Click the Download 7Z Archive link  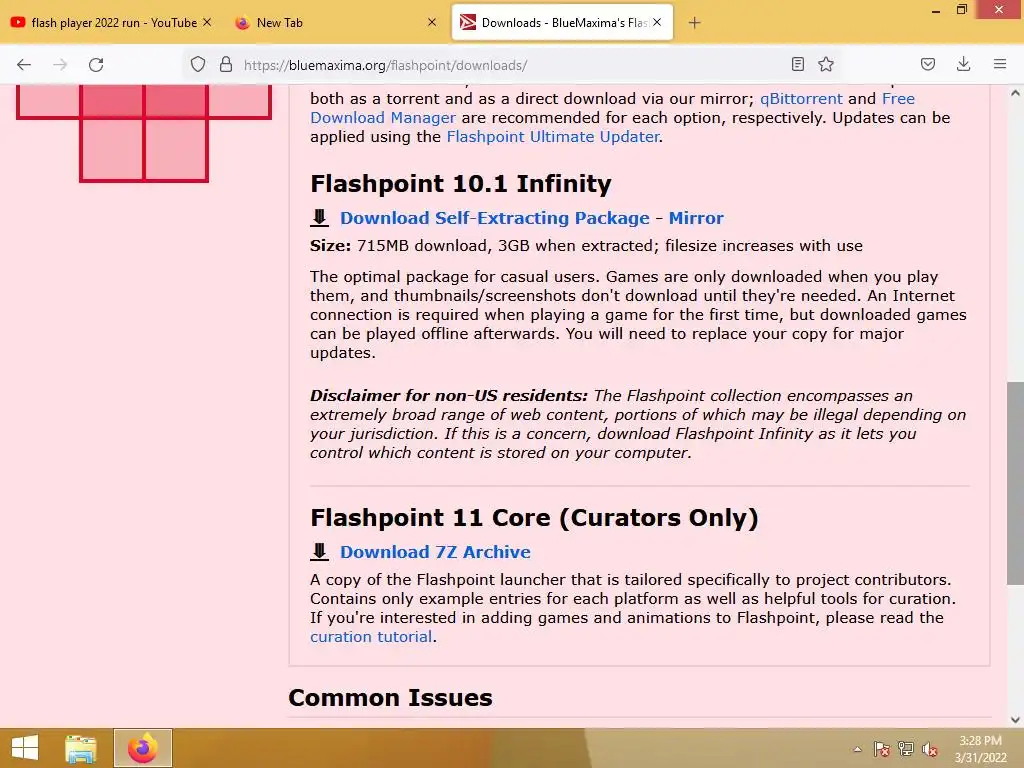pyautogui.click(x=435, y=552)
